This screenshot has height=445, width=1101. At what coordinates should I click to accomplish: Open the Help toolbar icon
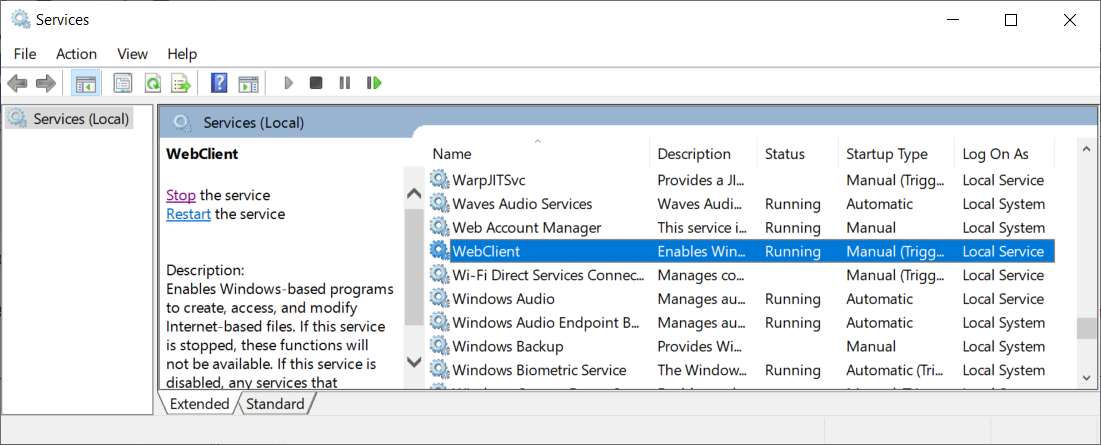[219, 84]
